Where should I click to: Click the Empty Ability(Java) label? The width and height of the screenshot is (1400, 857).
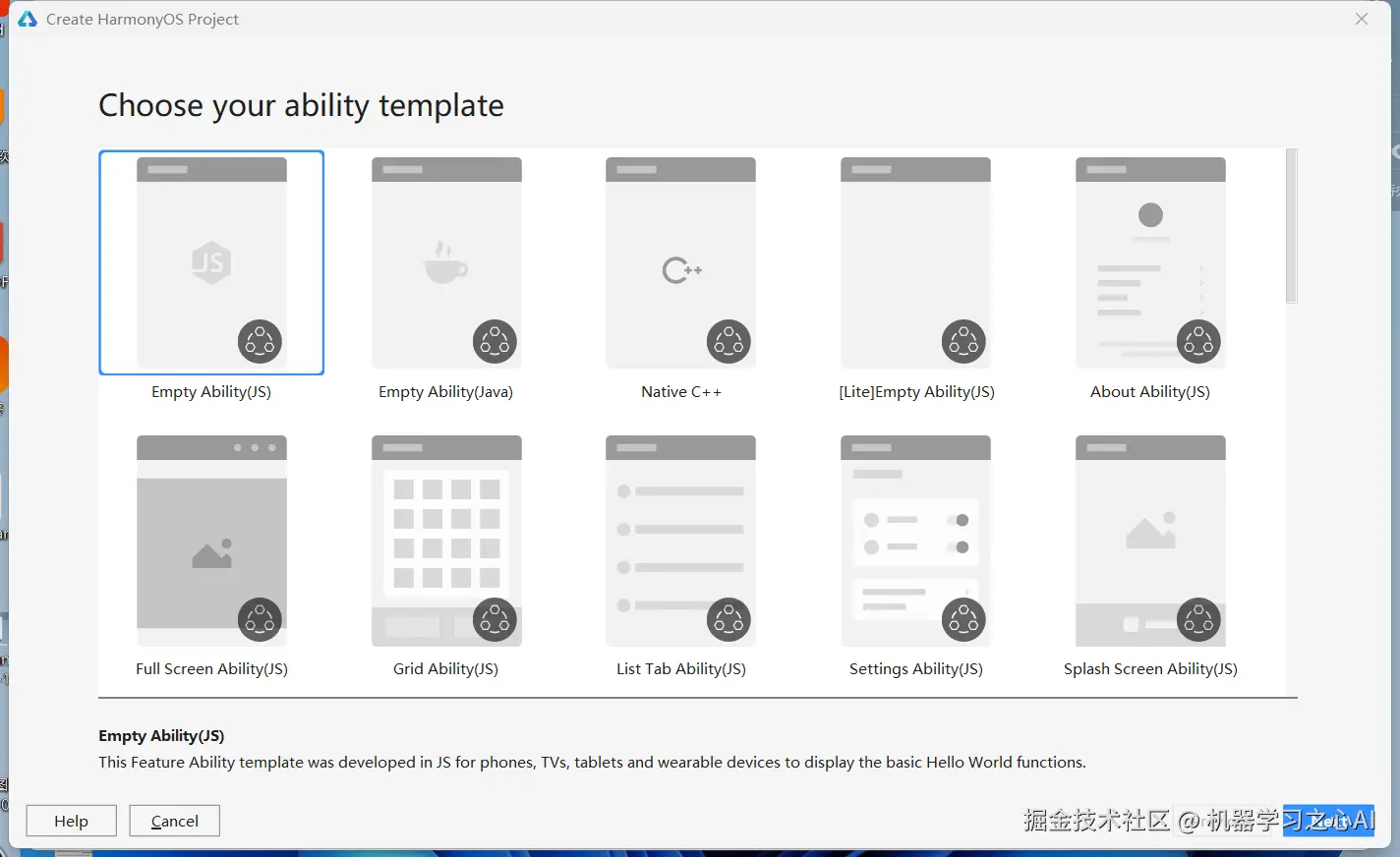pyautogui.click(x=446, y=391)
